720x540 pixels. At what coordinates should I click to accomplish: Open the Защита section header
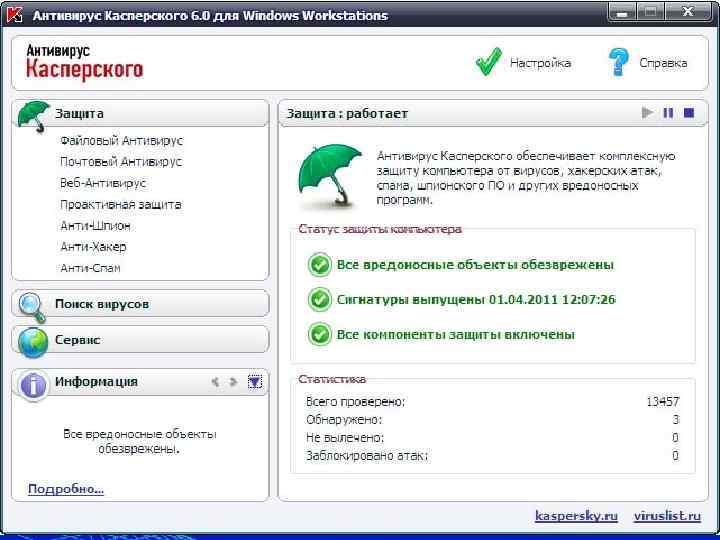point(140,113)
